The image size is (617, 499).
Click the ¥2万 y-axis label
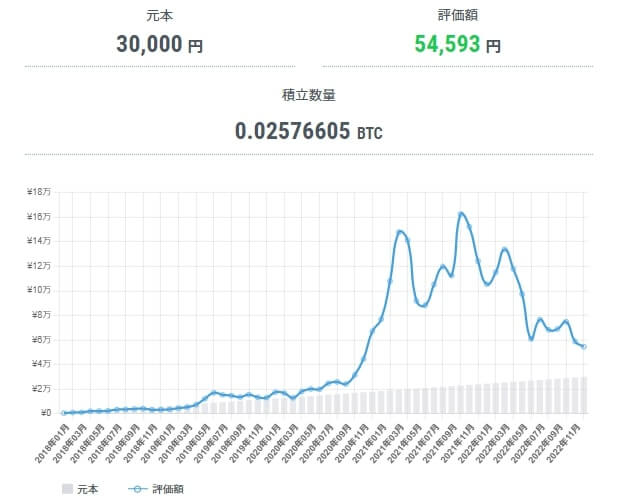click(x=41, y=388)
